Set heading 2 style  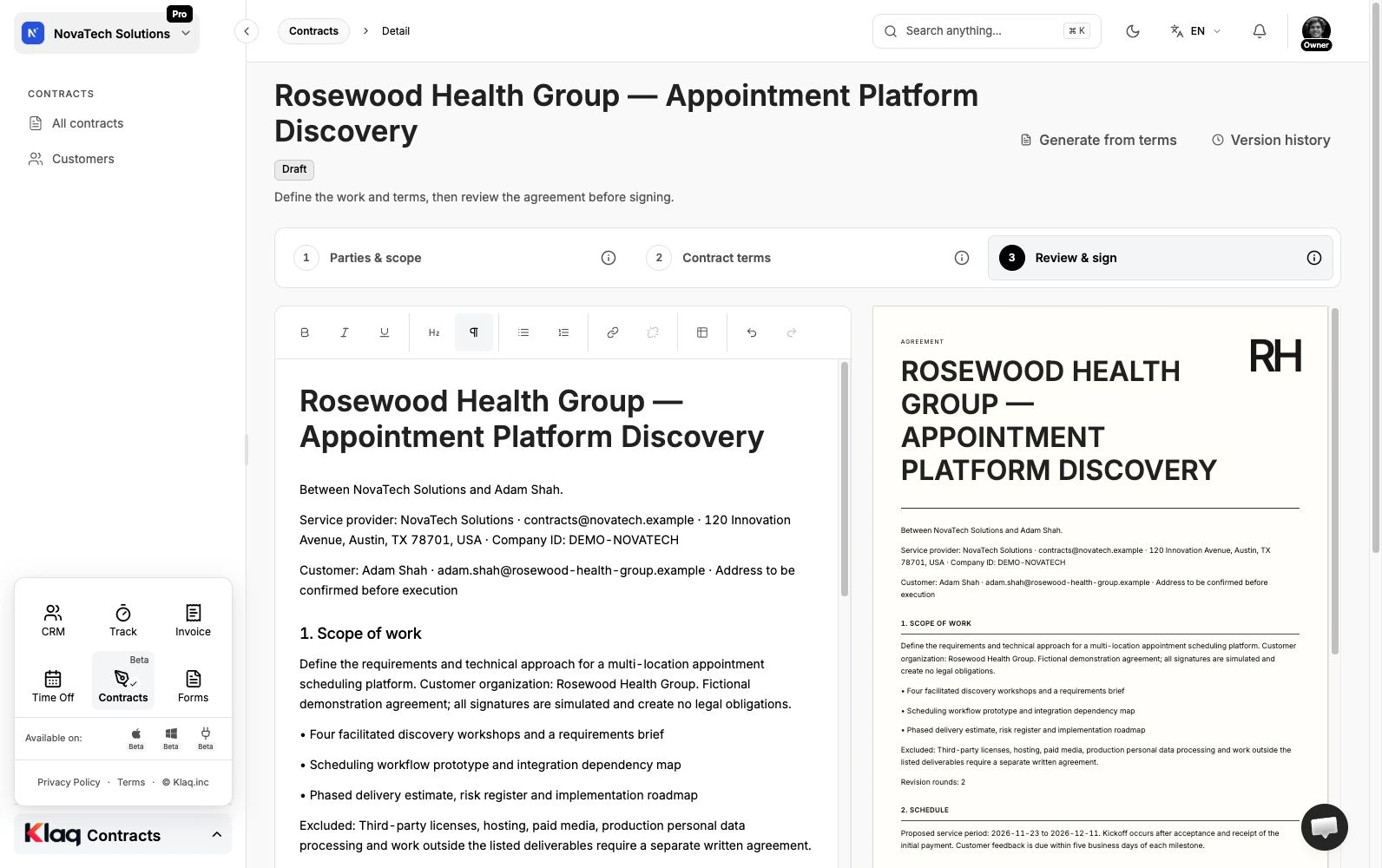click(434, 332)
